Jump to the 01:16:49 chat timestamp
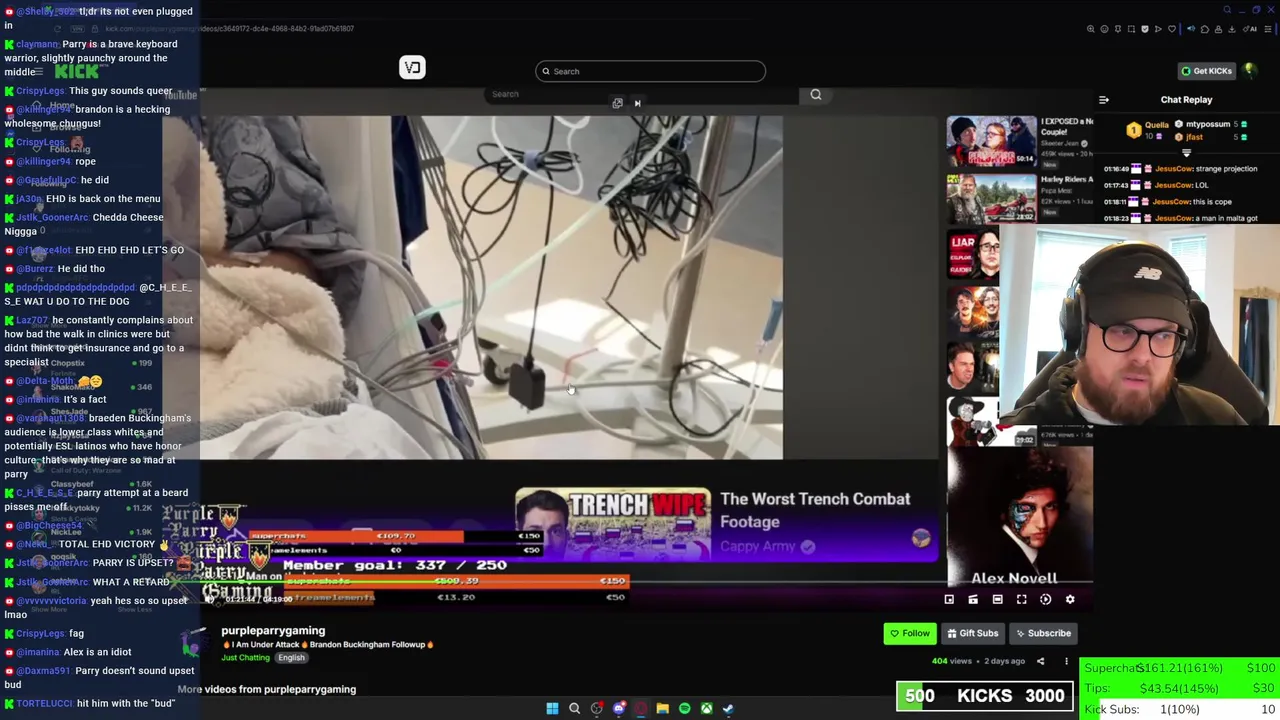Viewport: 1280px width, 720px height. (1116, 169)
